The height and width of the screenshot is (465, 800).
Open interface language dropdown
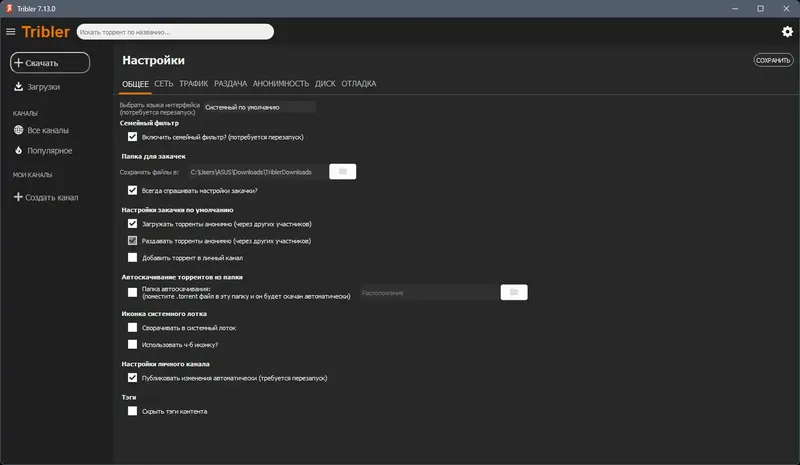tap(260, 107)
